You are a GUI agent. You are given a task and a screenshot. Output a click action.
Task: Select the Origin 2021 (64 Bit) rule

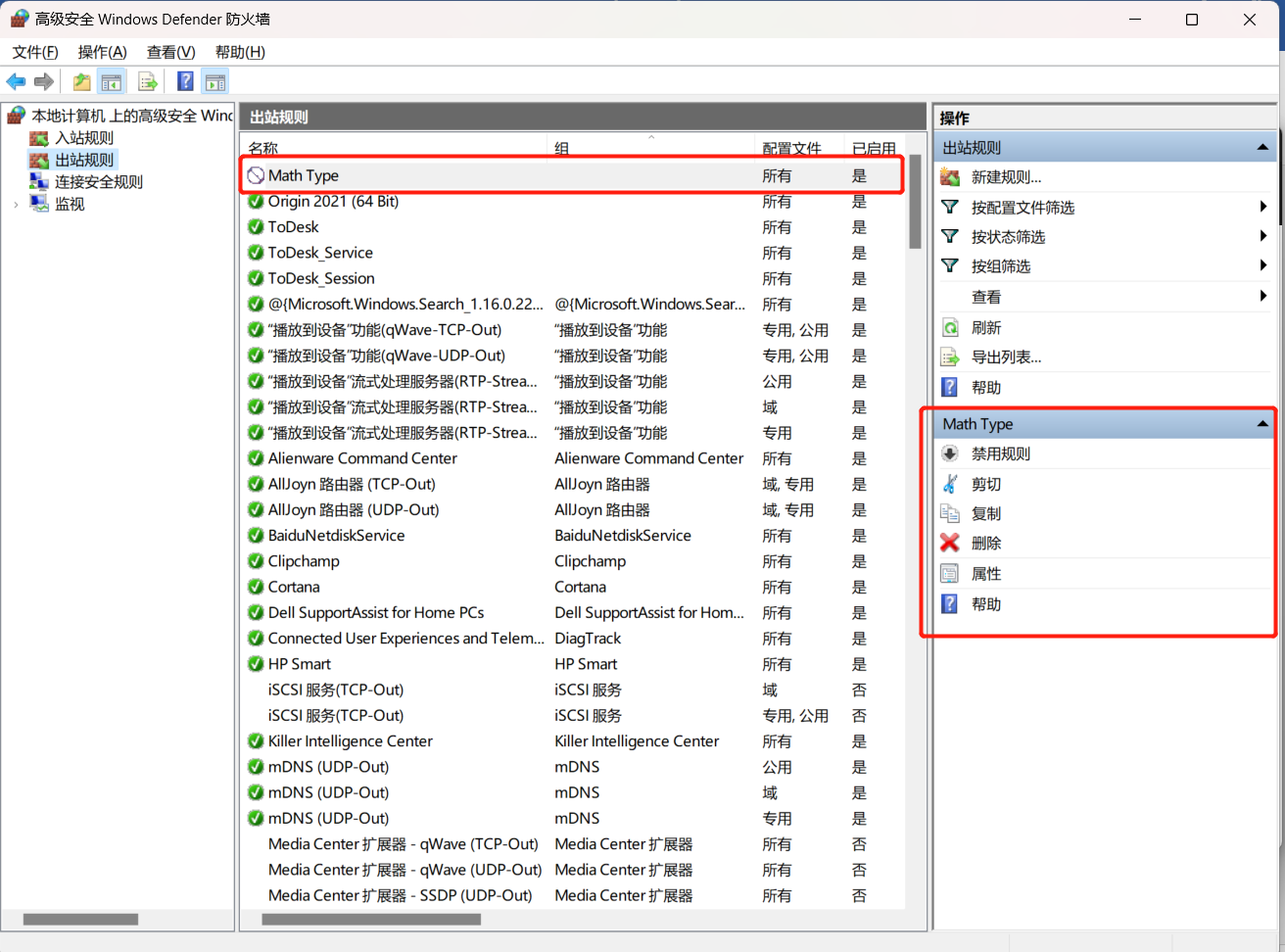tap(333, 201)
